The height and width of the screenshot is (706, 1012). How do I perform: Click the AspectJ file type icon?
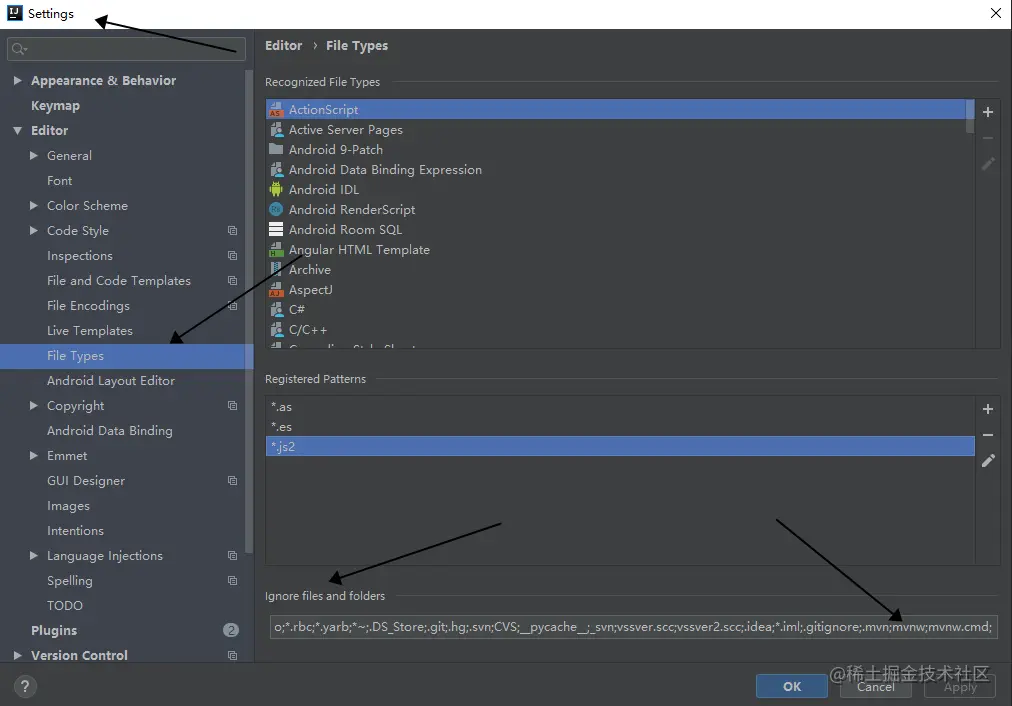tap(276, 290)
